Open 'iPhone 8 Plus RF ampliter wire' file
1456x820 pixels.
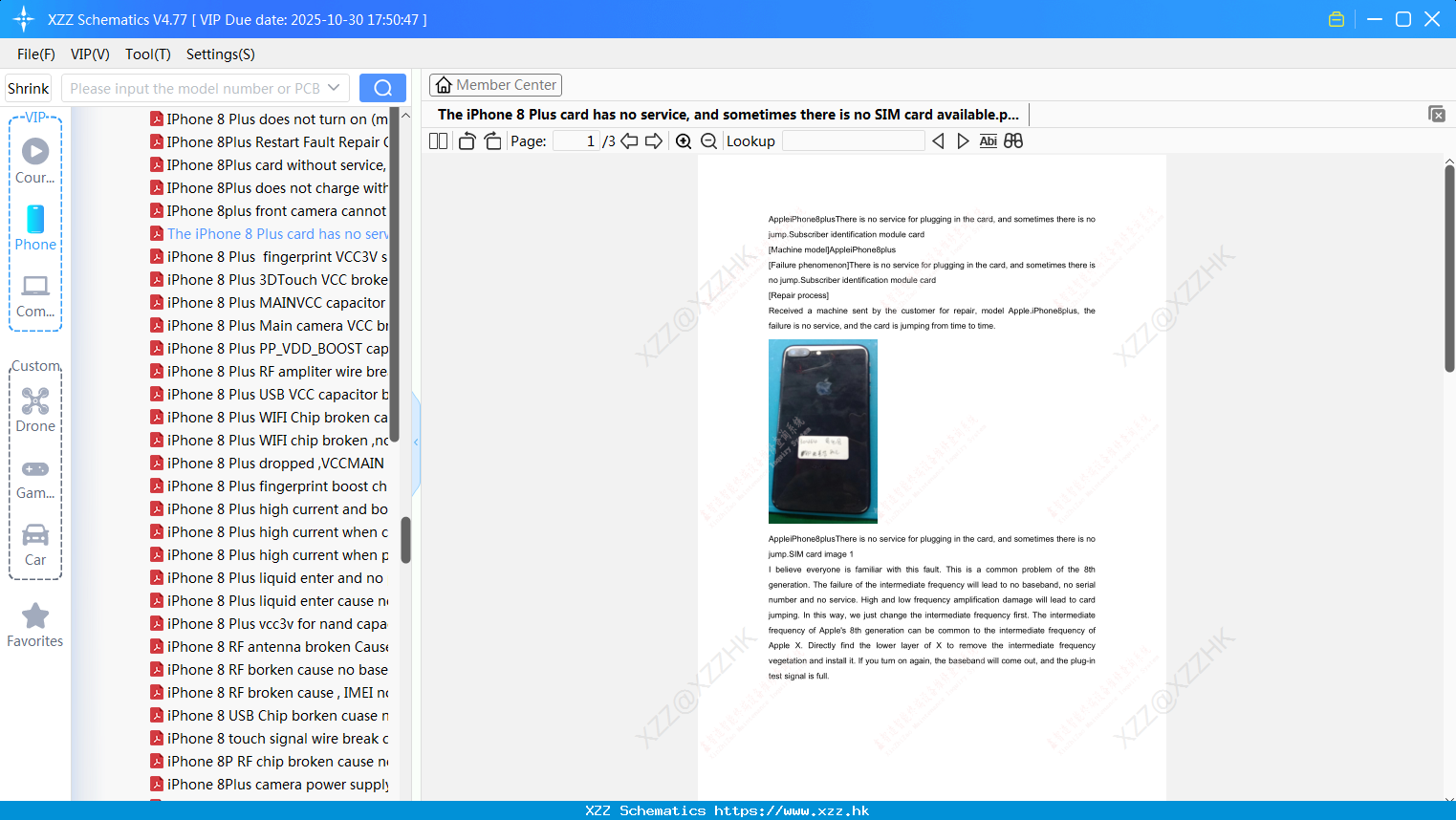tap(270, 372)
